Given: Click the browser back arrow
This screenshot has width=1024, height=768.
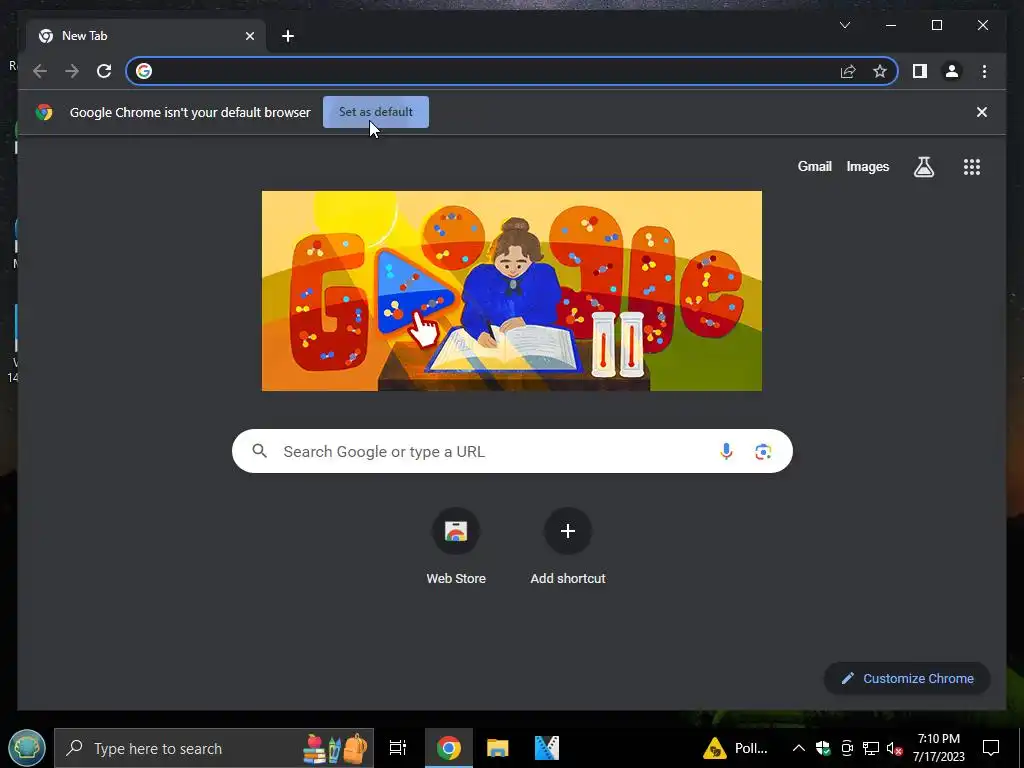Looking at the screenshot, I should (40, 71).
